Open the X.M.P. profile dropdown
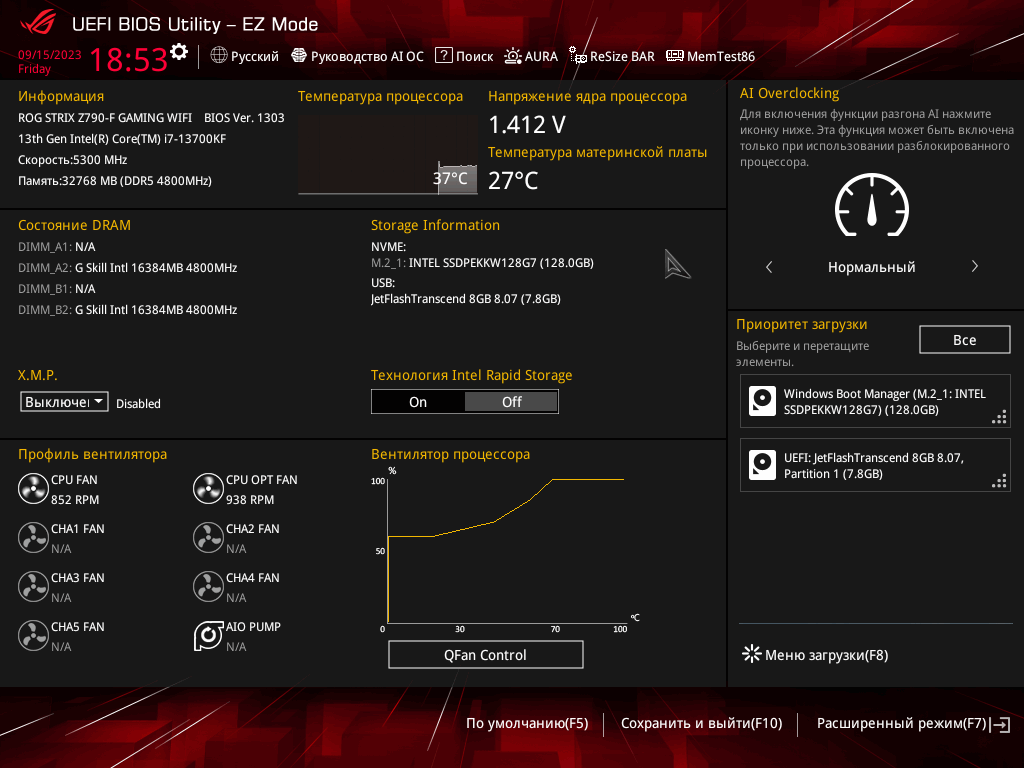1024x768 pixels. click(64, 402)
